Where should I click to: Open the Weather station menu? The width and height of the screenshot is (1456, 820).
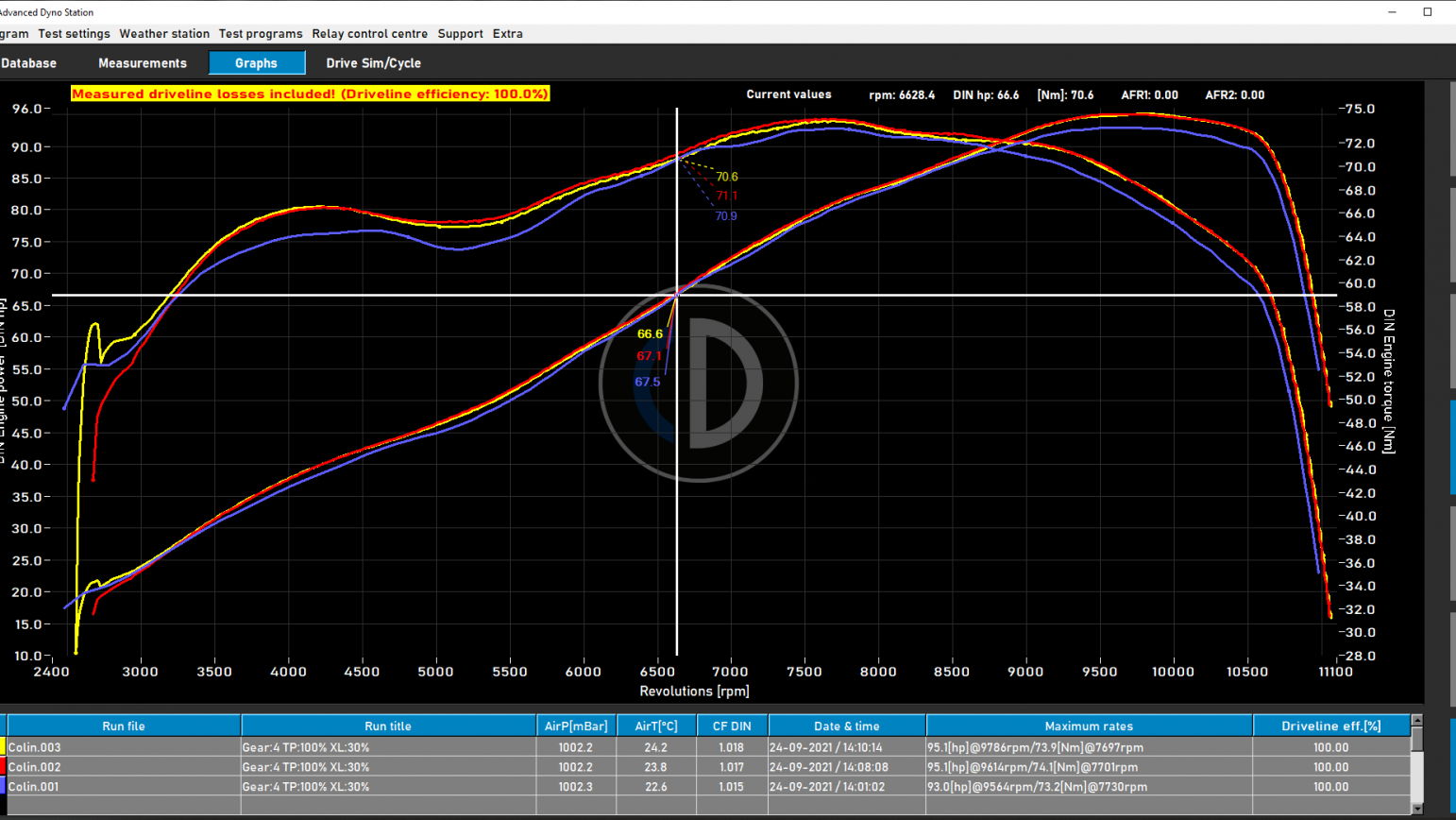164,34
